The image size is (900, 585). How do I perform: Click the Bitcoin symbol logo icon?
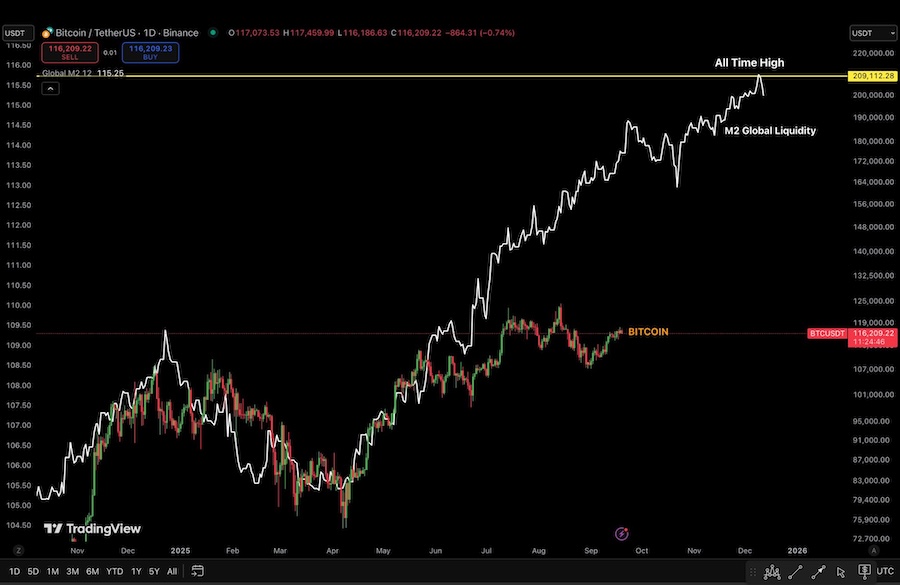[47, 33]
